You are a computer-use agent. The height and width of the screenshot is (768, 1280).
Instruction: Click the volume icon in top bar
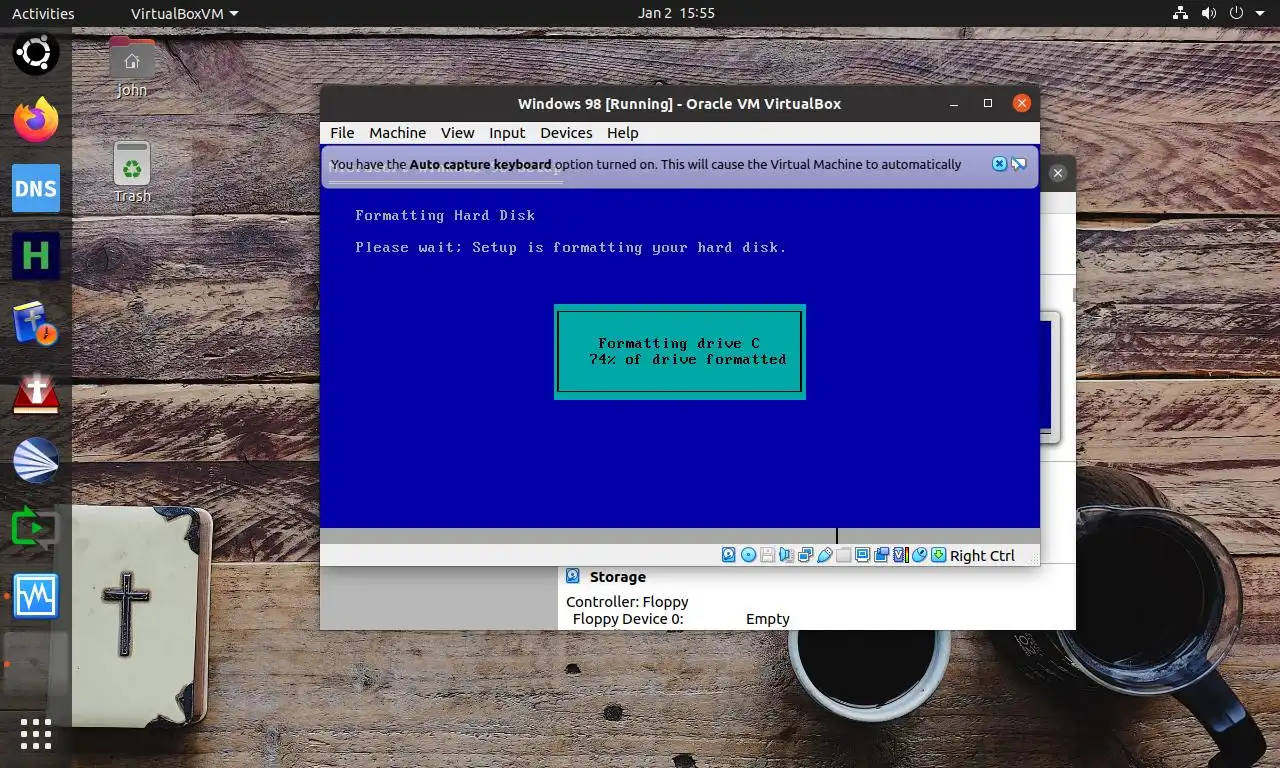[x=1209, y=13]
